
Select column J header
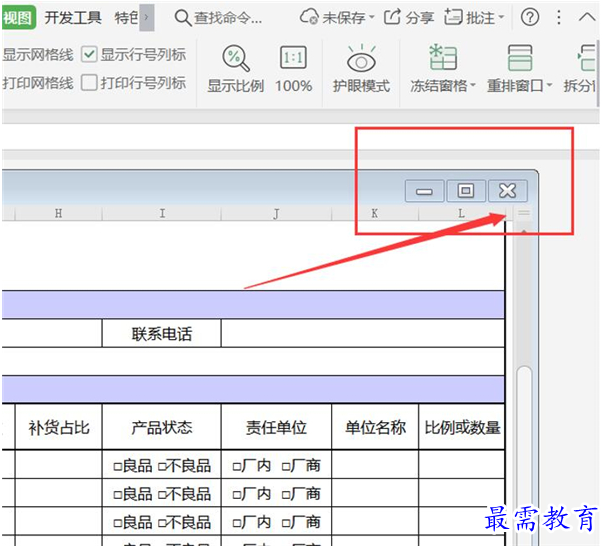(x=276, y=213)
